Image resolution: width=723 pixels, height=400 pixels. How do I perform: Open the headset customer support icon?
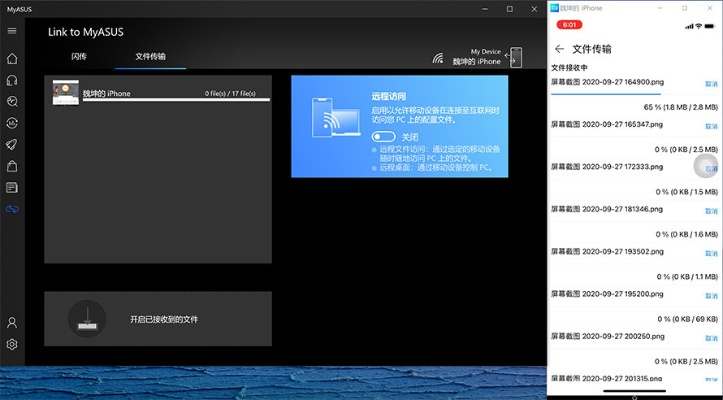[x=12, y=80]
